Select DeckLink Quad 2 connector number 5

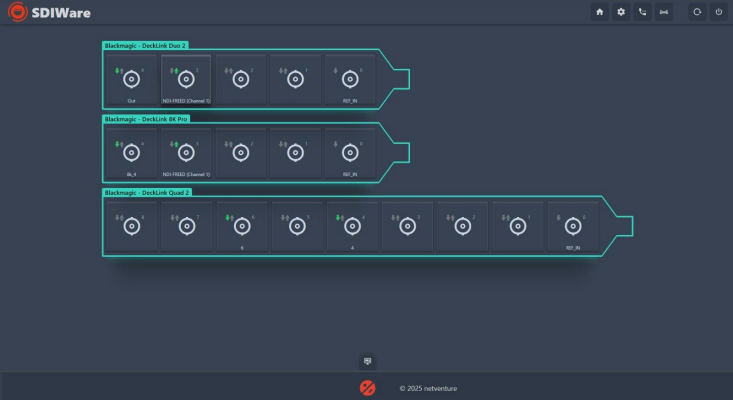pyautogui.click(x=297, y=227)
